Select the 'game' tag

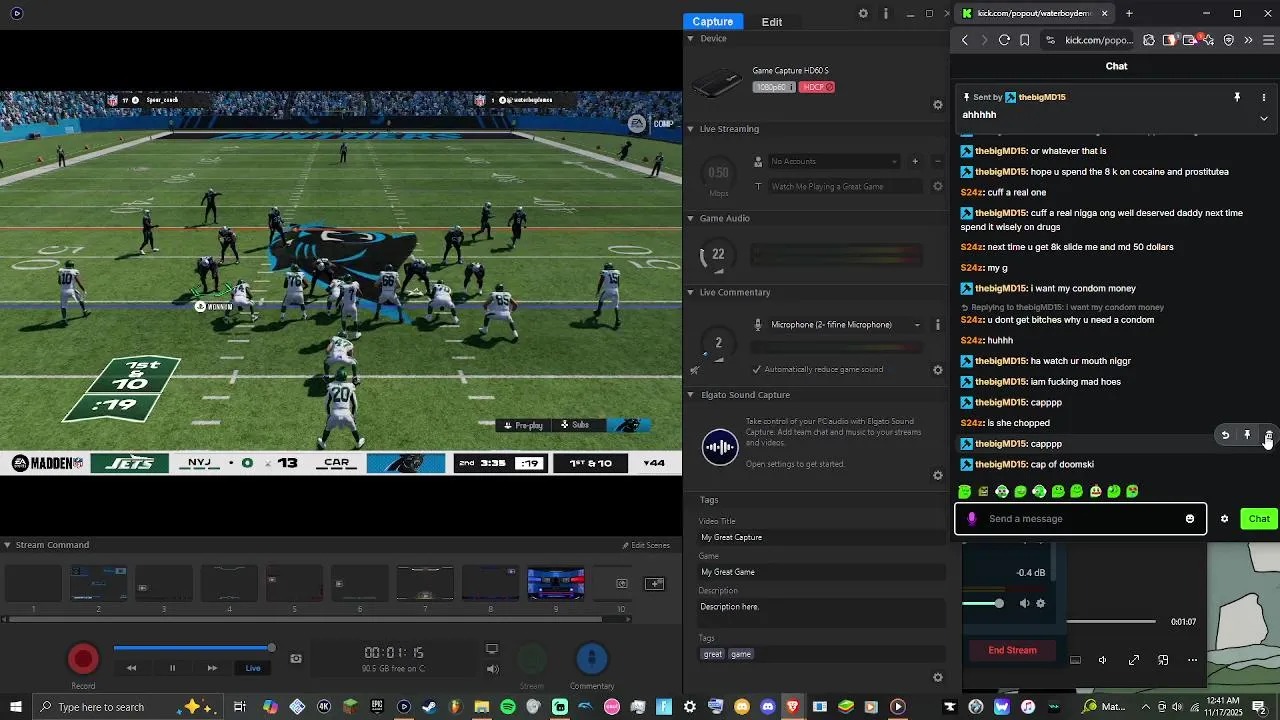[741, 654]
